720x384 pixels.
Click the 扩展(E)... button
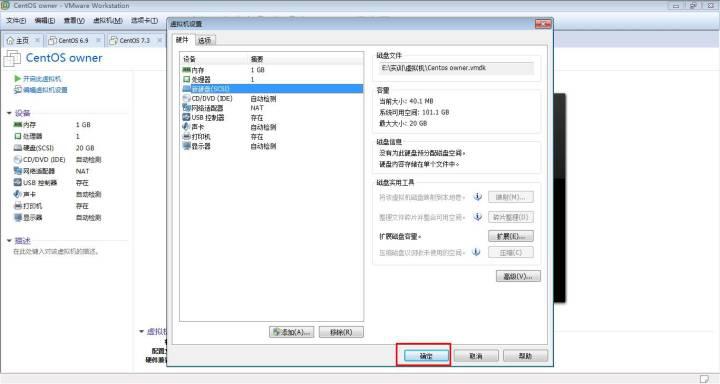click(511, 236)
